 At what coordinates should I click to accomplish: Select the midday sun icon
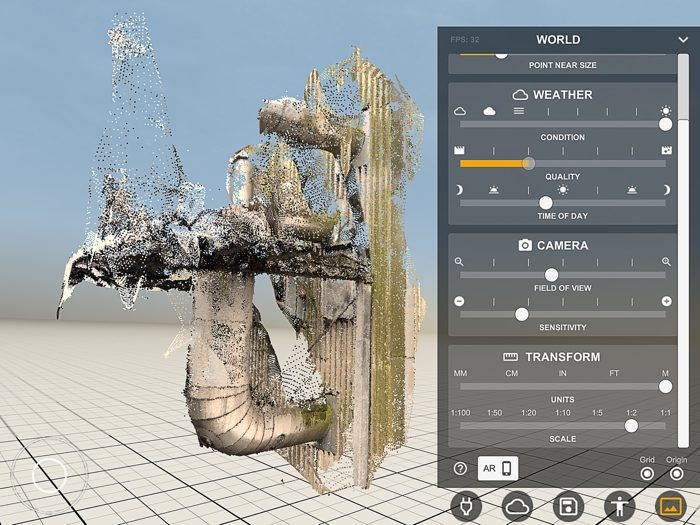(x=563, y=190)
